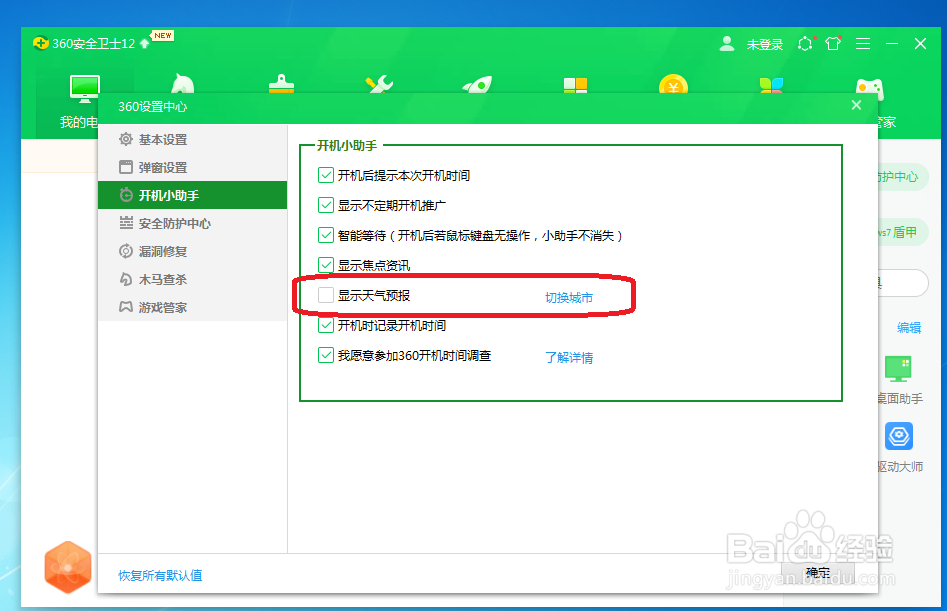
Task: Click the 编辑 link in main window
Action: [909, 327]
